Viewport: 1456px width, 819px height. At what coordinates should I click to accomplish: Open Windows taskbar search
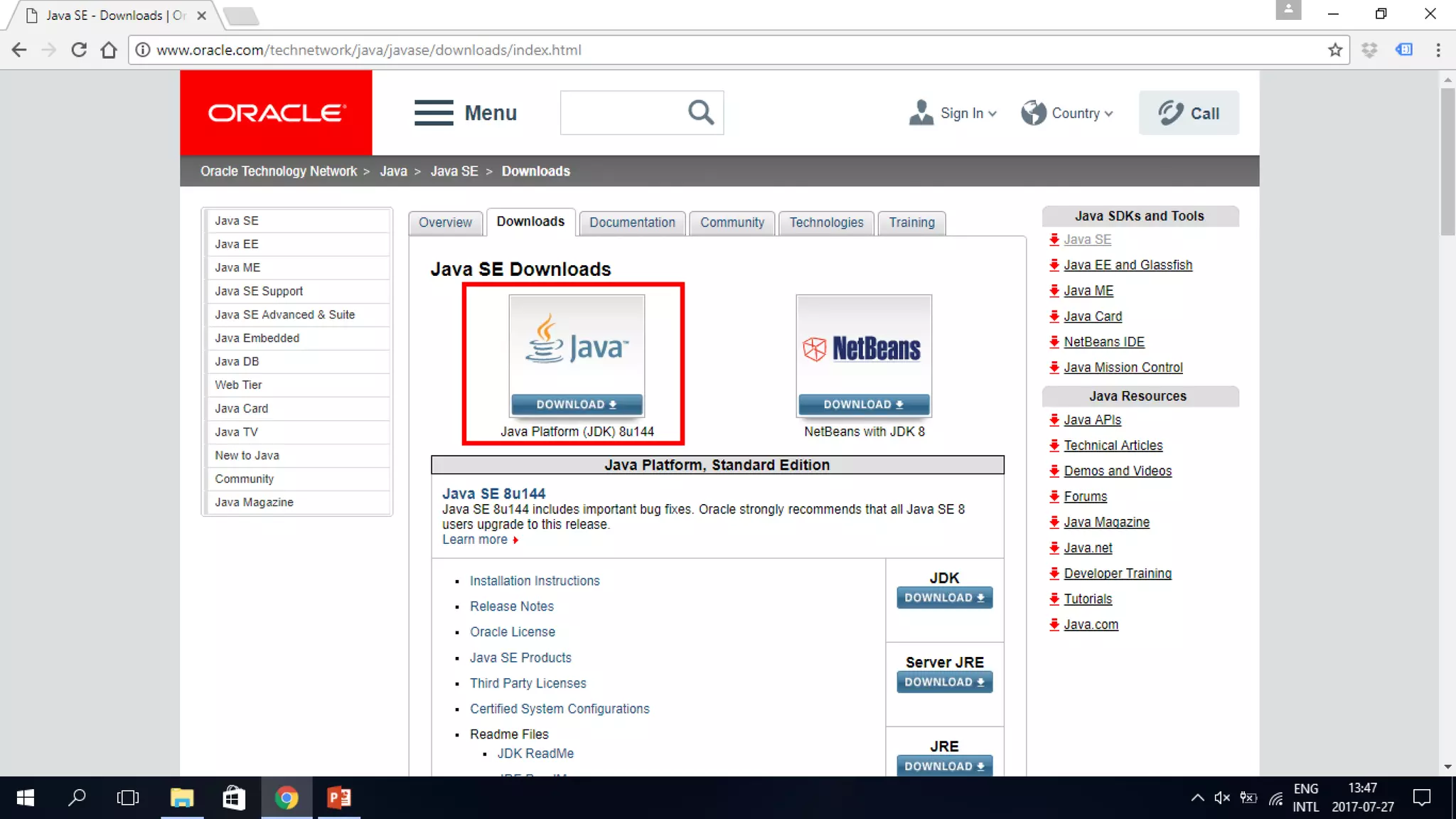click(x=77, y=798)
